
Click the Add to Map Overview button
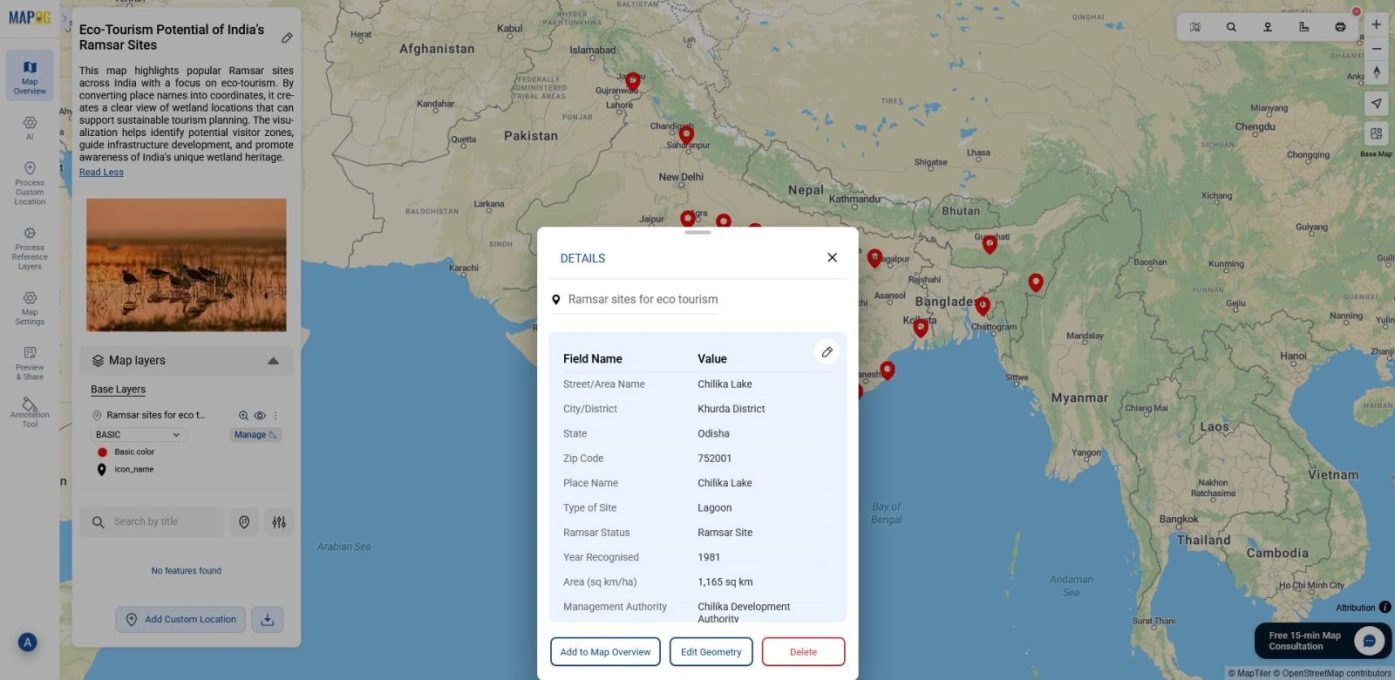[x=605, y=652]
